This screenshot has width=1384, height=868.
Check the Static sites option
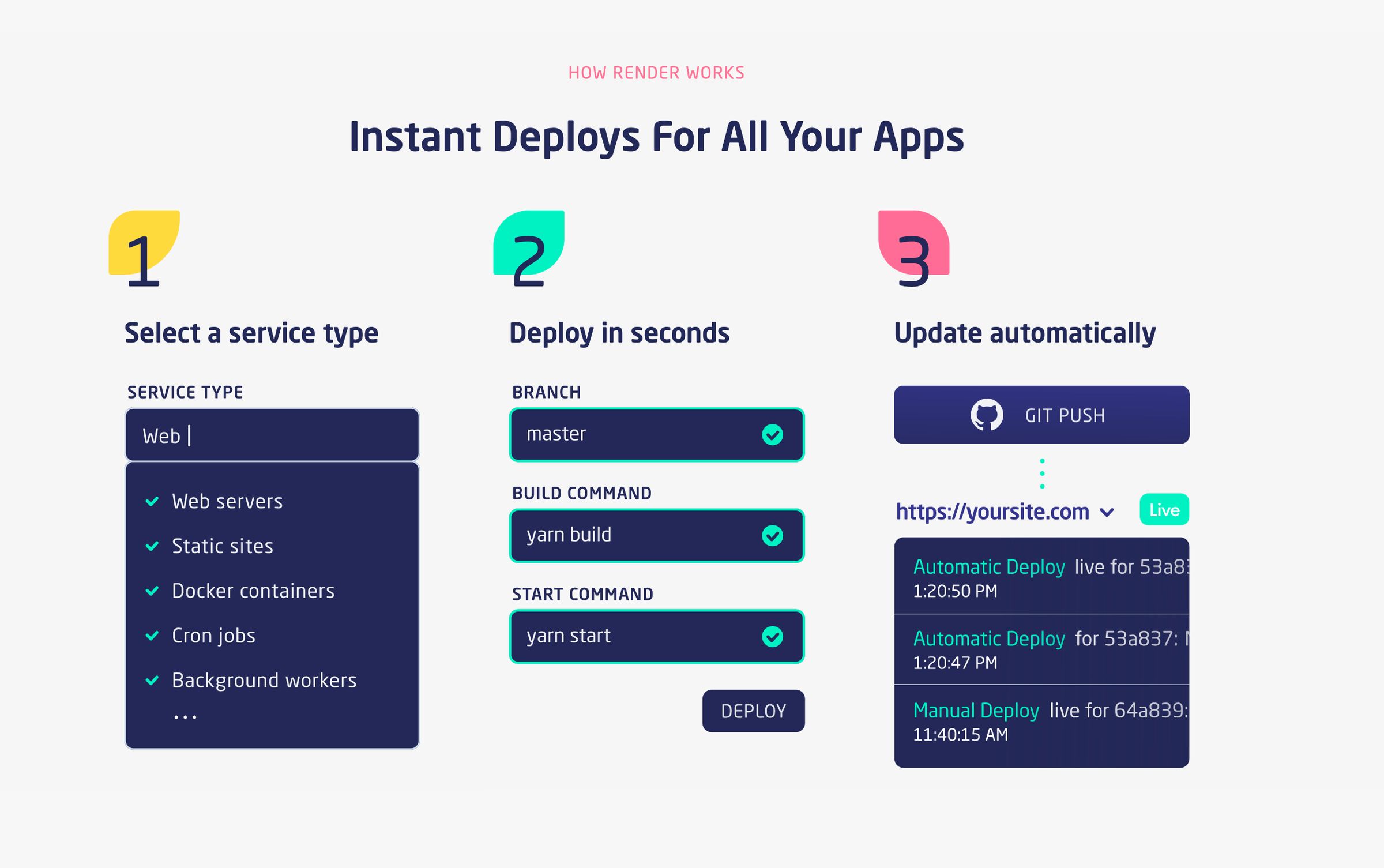pyautogui.click(x=152, y=546)
